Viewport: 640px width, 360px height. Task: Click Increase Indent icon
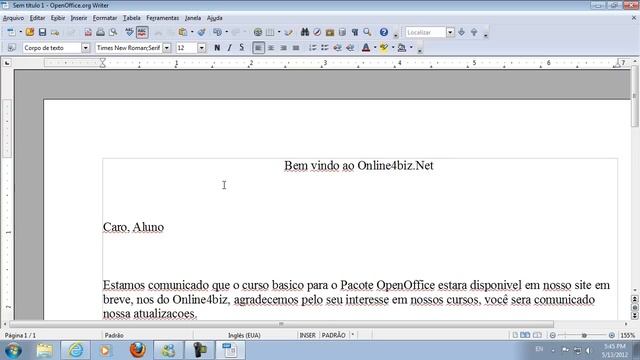(x=350, y=48)
